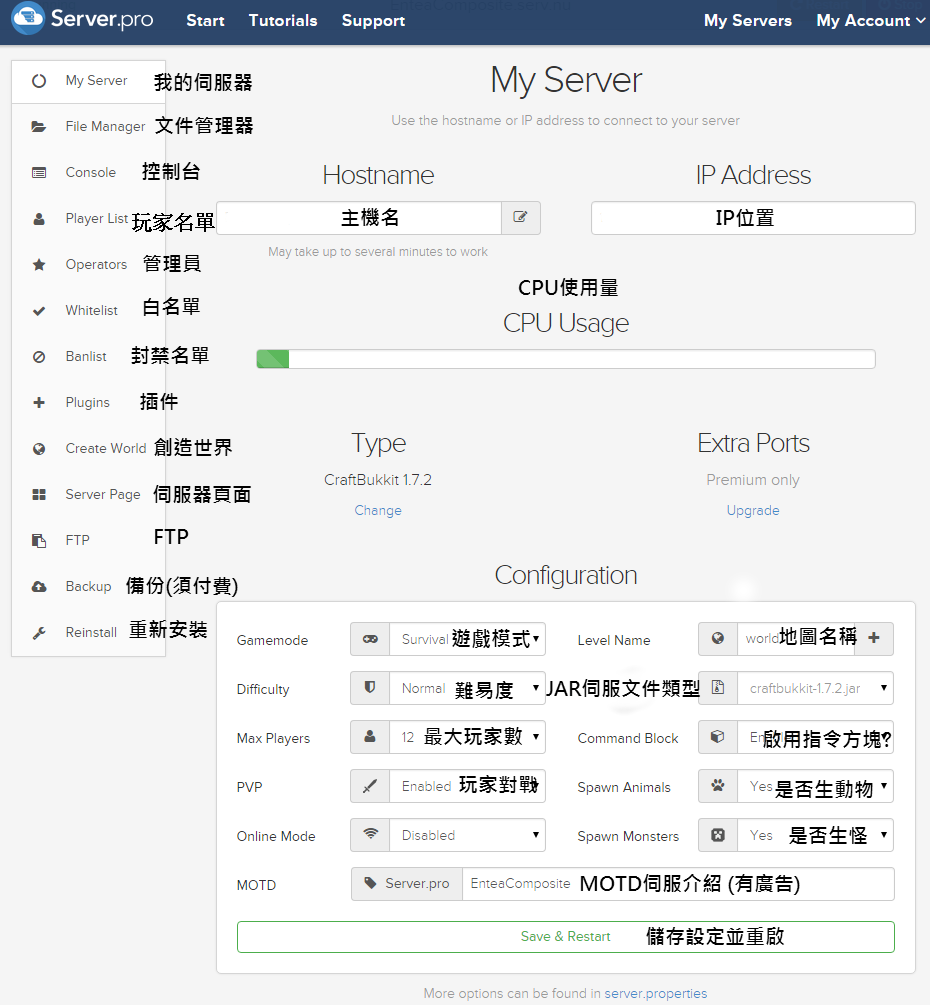Viewport: 930px width, 1005px height.
Task: Click the Banlist ban icon
Action: pyautogui.click(x=39, y=357)
